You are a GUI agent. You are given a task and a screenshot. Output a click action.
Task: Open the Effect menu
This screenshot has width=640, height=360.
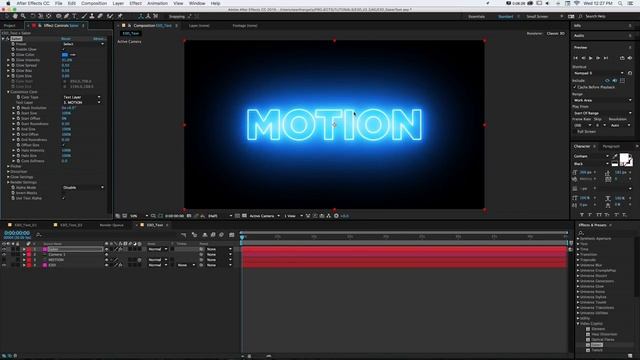pos(136,3)
